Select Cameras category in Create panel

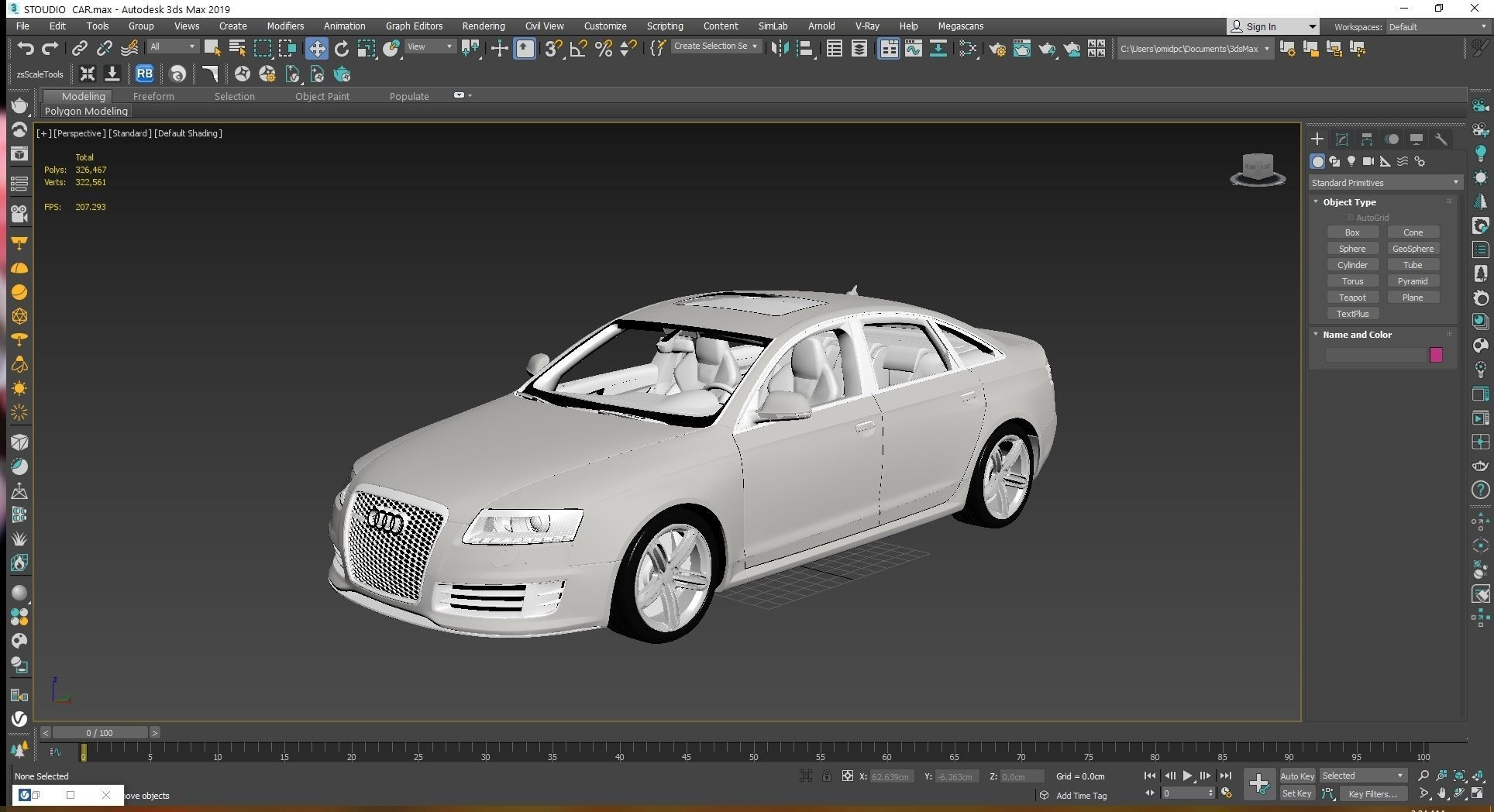coord(1368,161)
